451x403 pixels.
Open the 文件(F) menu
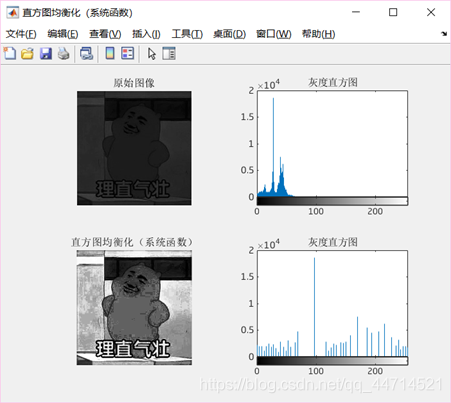click(x=21, y=34)
